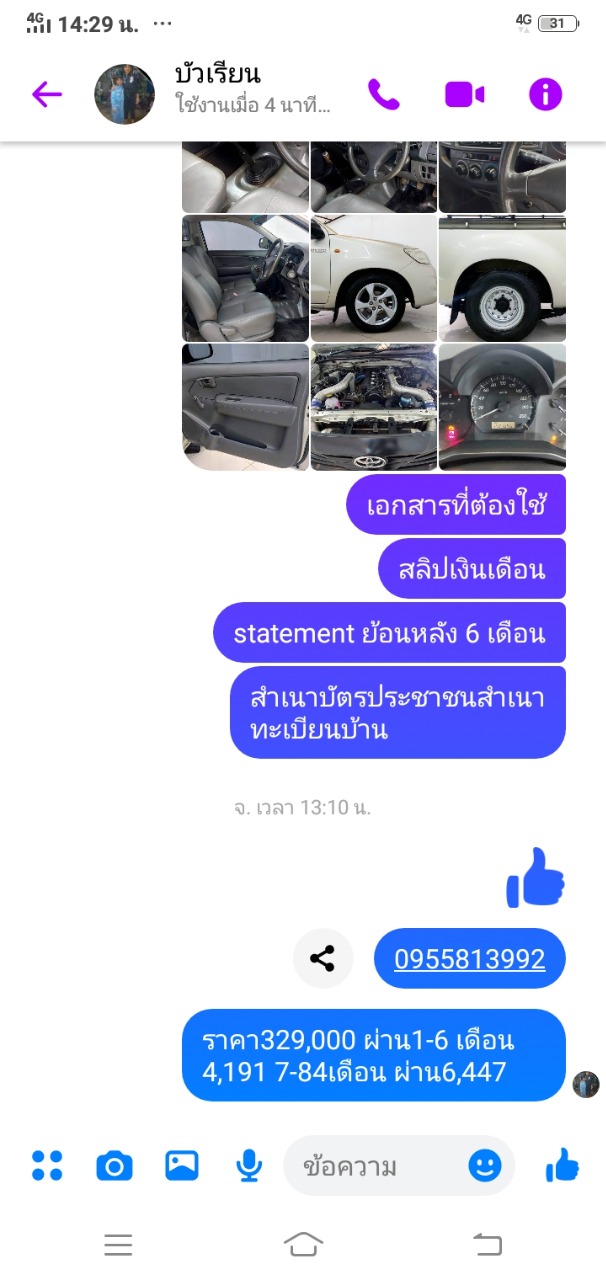Open conversation info with the i icon

tap(545, 94)
